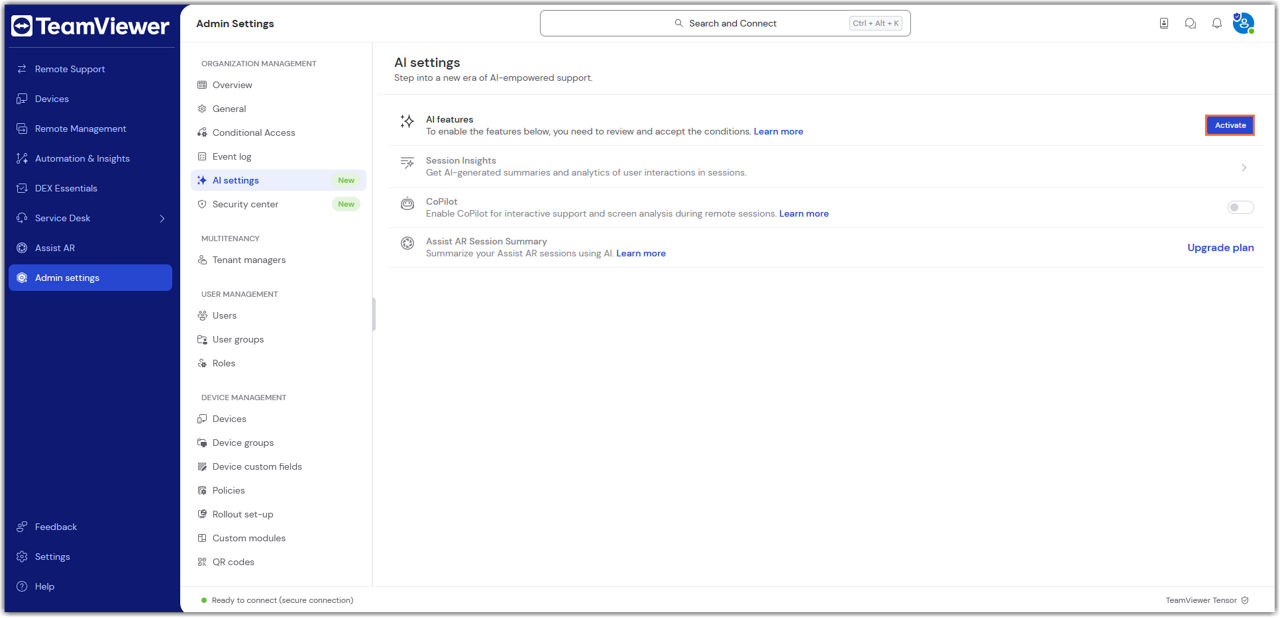The image size is (1280, 618).
Task: Click the Remote Management sidebar icon
Action: (x=22, y=129)
